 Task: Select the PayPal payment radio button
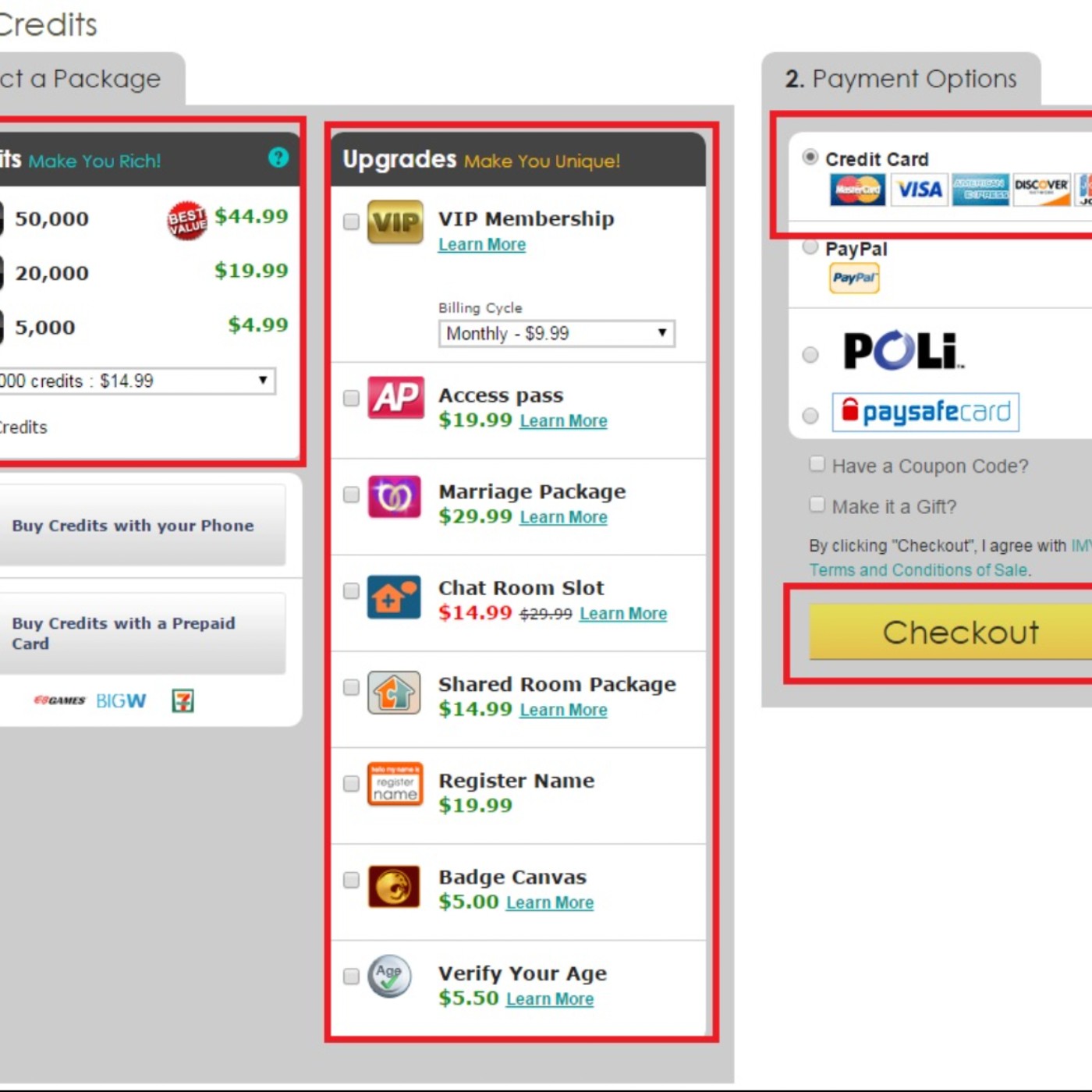point(810,247)
